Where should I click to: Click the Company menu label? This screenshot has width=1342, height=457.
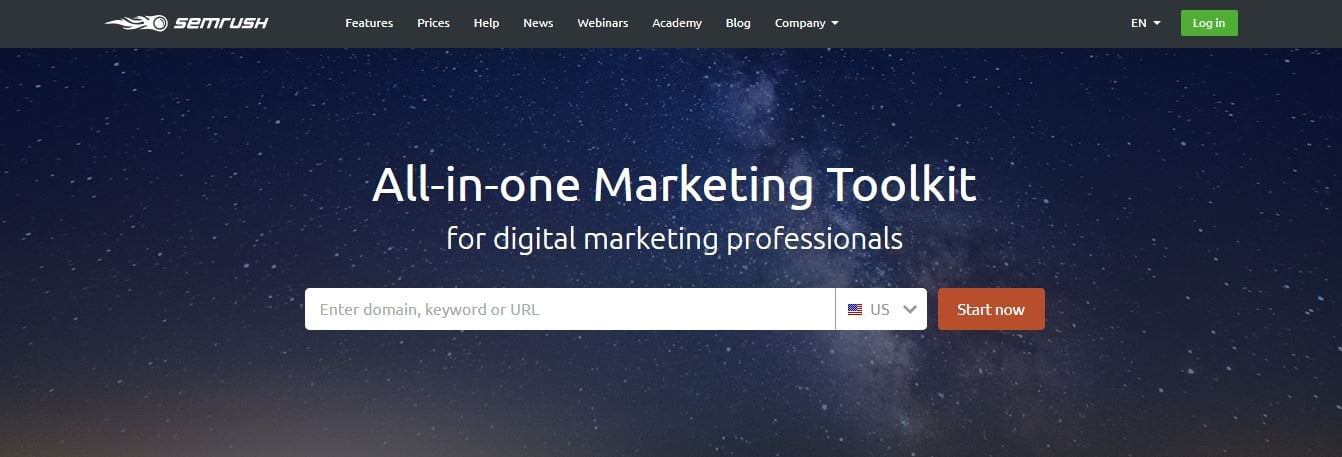click(800, 23)
